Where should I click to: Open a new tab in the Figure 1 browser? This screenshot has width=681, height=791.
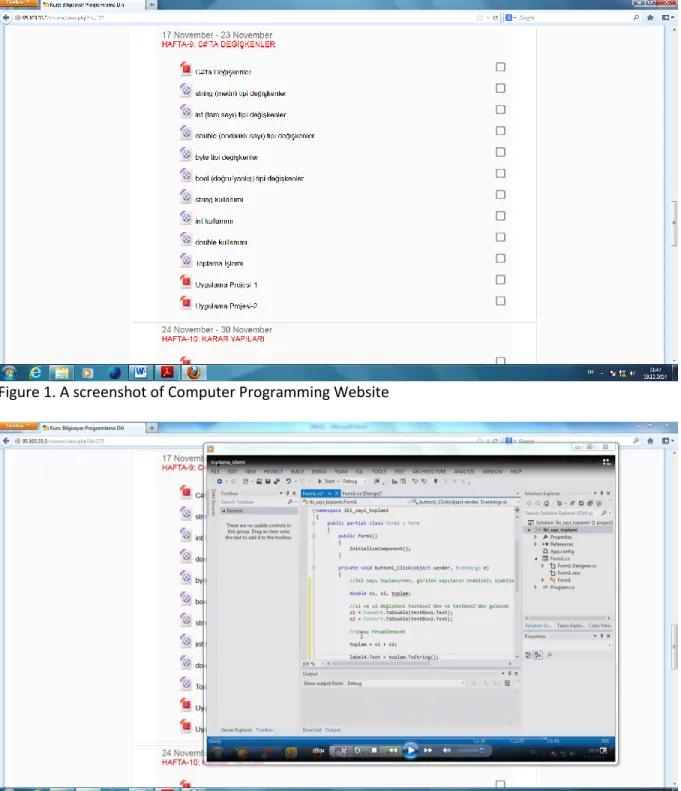tap(151, 5)
